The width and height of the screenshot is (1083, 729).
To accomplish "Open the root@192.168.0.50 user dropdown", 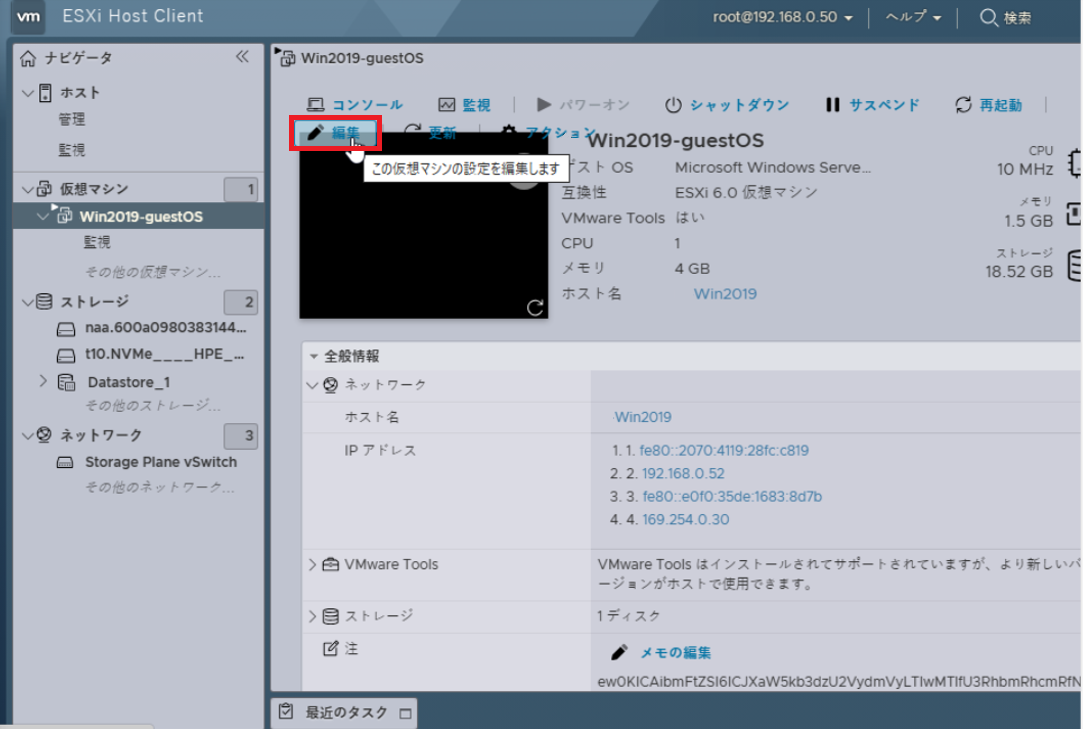I will click(783, 17).
